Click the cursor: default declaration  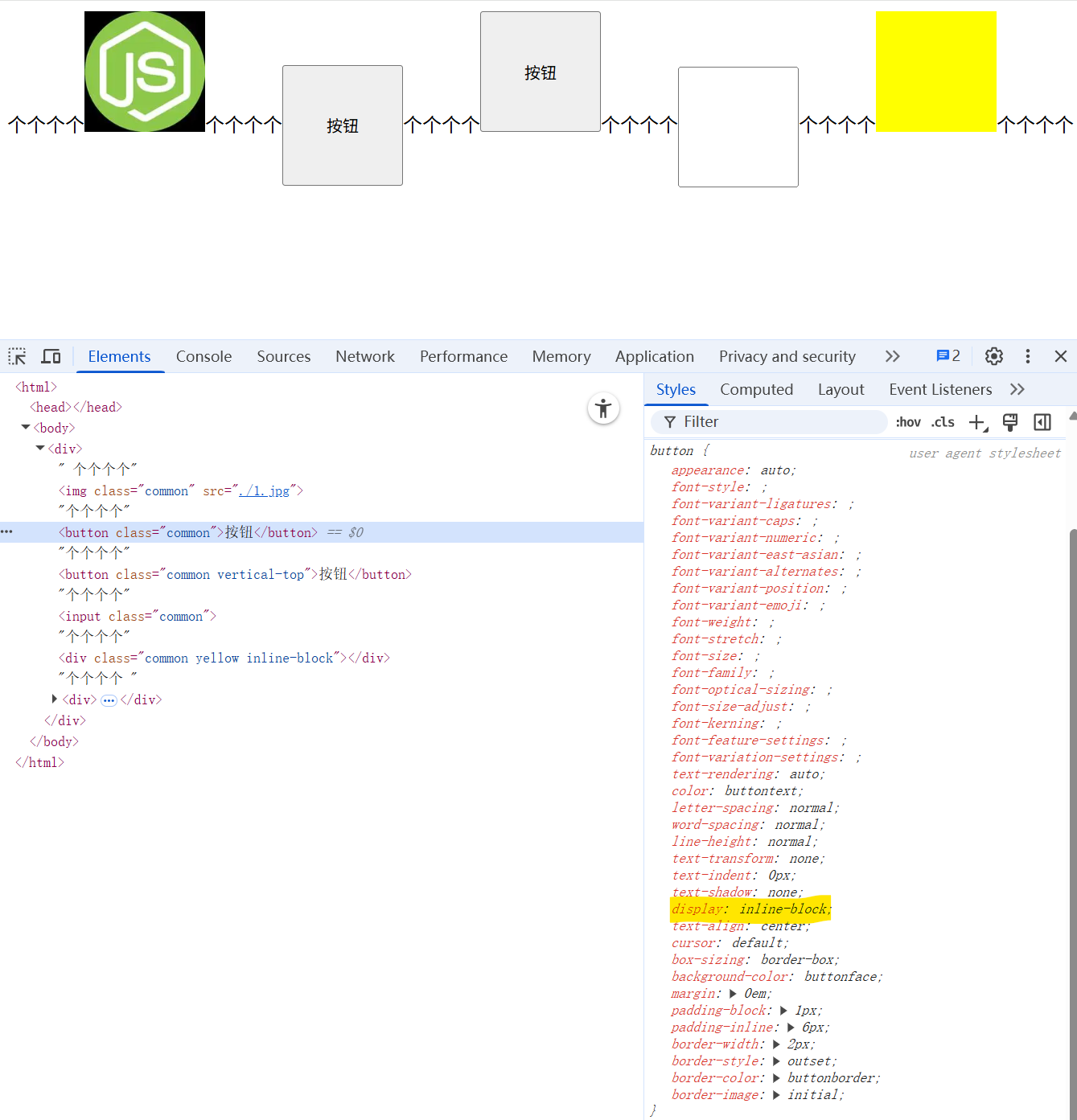(730, 942)
